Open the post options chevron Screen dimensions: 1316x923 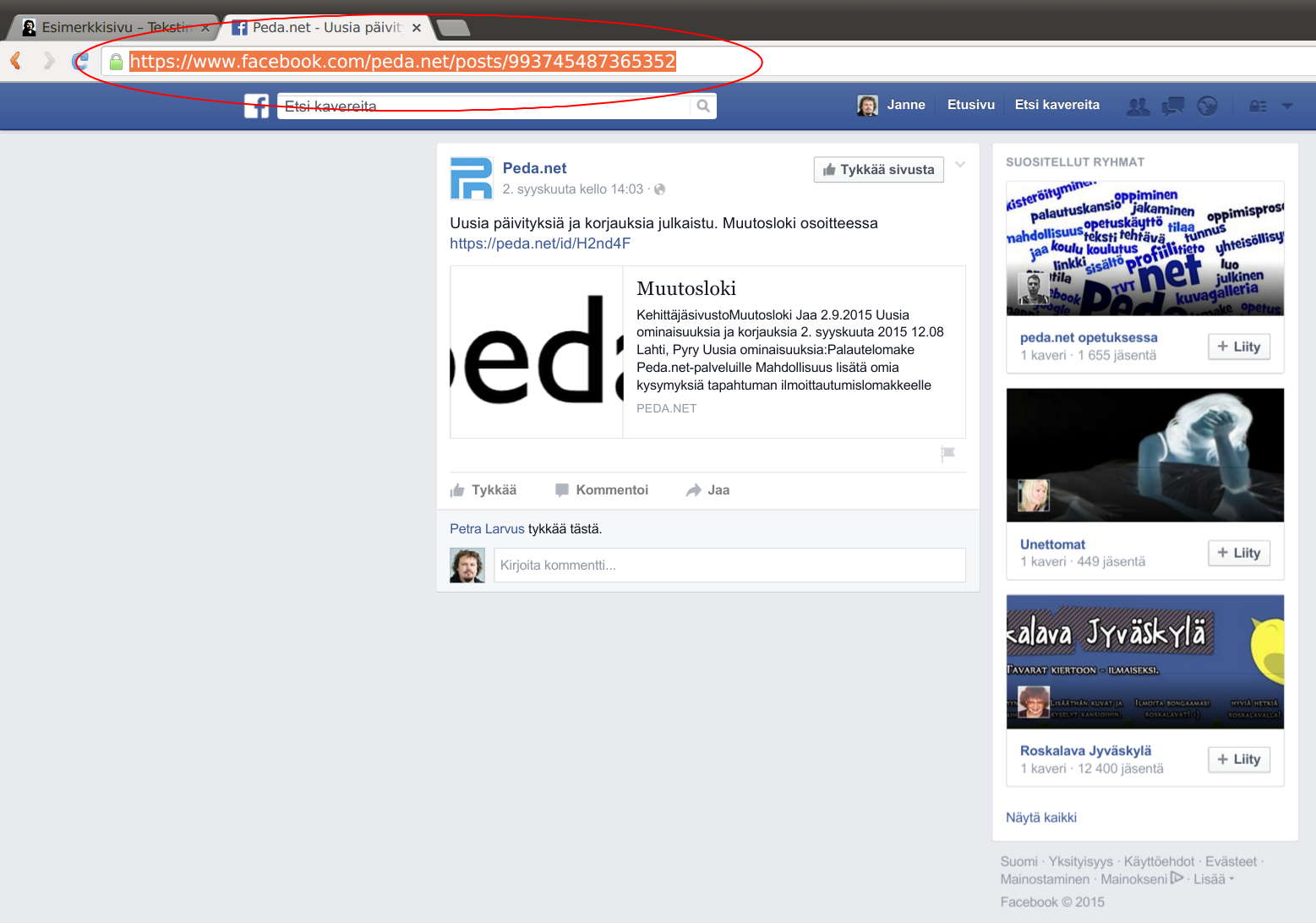960,165
